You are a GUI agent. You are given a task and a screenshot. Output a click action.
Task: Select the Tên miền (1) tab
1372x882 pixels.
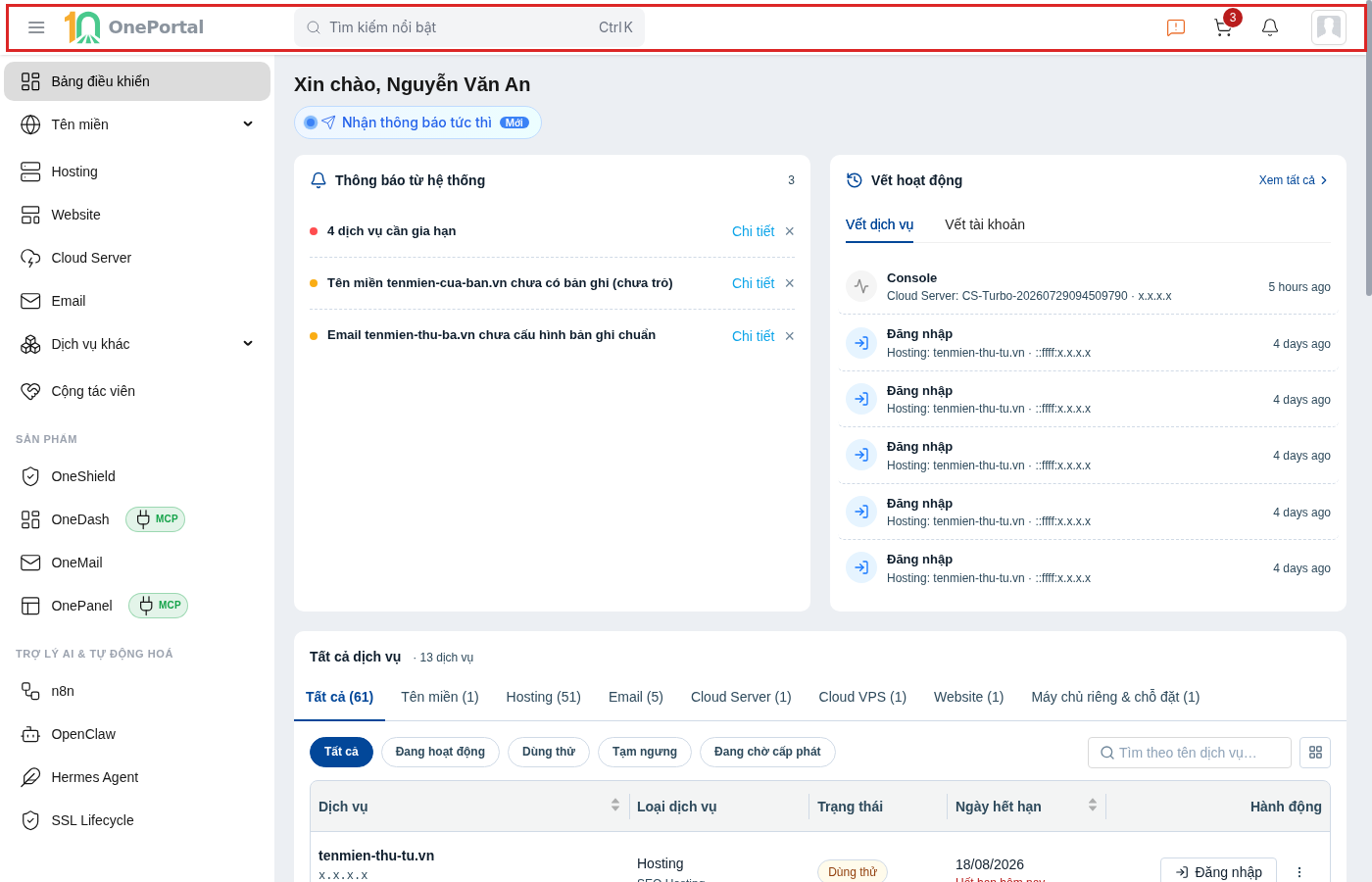point(440,697)
